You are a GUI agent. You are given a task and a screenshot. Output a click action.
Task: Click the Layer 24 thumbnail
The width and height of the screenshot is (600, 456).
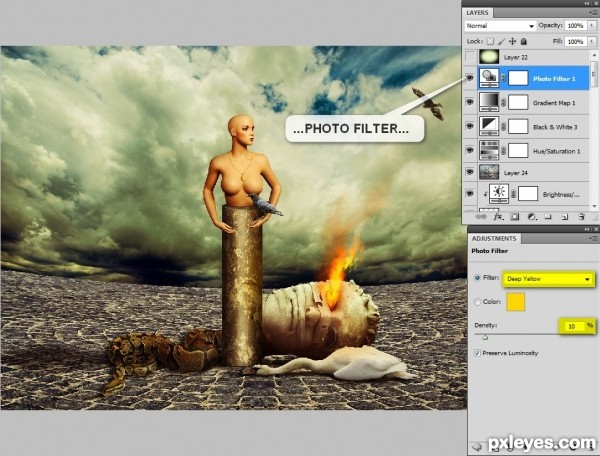pyautogui.click(x=489, y=172)
